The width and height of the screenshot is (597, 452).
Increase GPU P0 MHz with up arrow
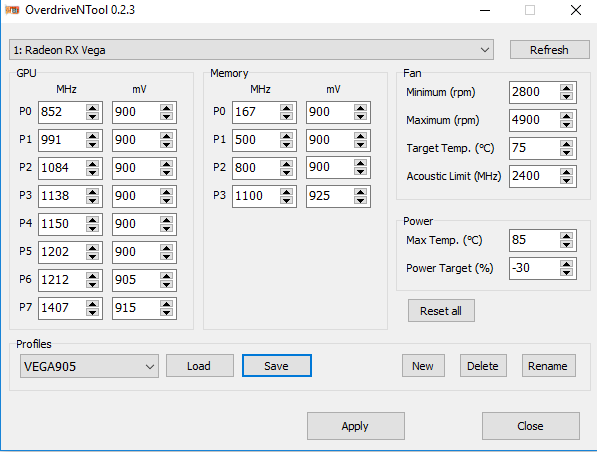click(x=92, y=108)
